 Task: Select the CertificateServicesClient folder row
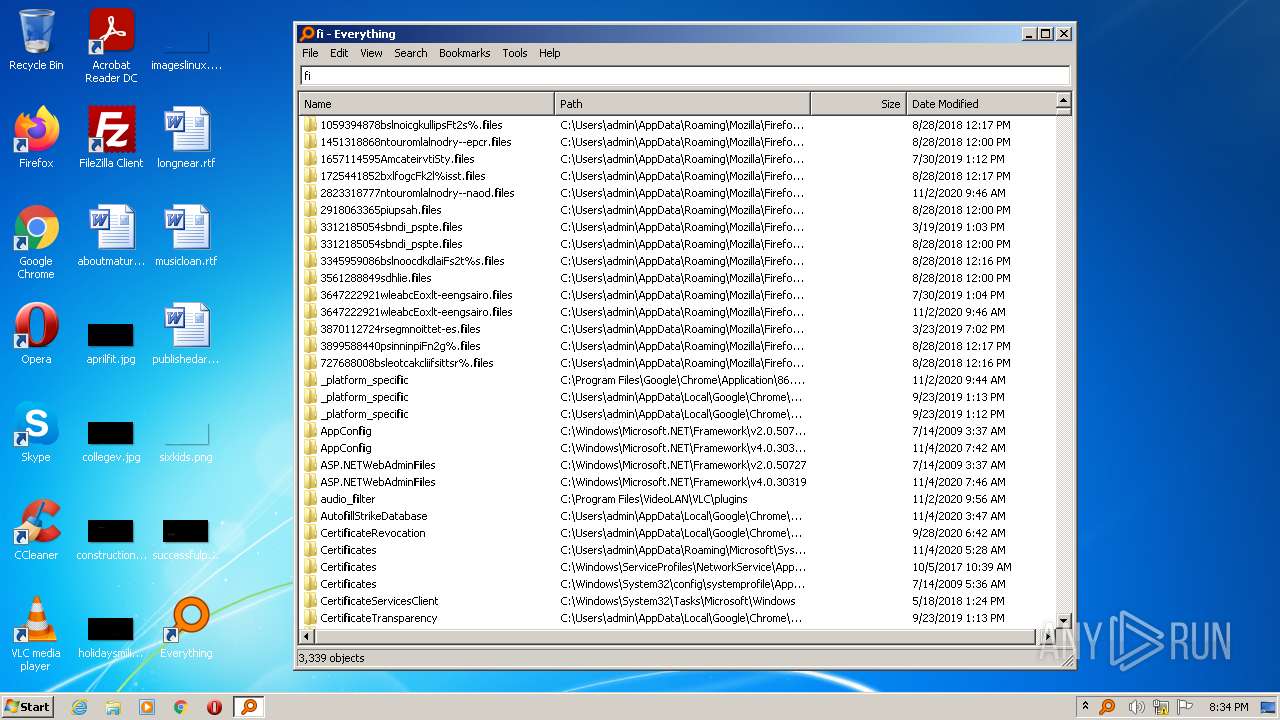(677, 601)
